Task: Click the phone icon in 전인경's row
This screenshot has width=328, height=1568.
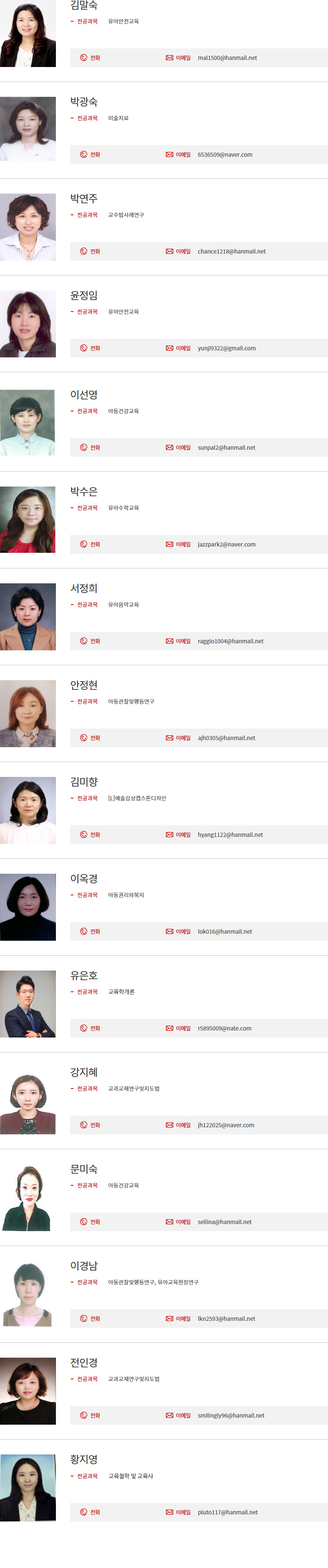Action: [x=83, y=1415]
